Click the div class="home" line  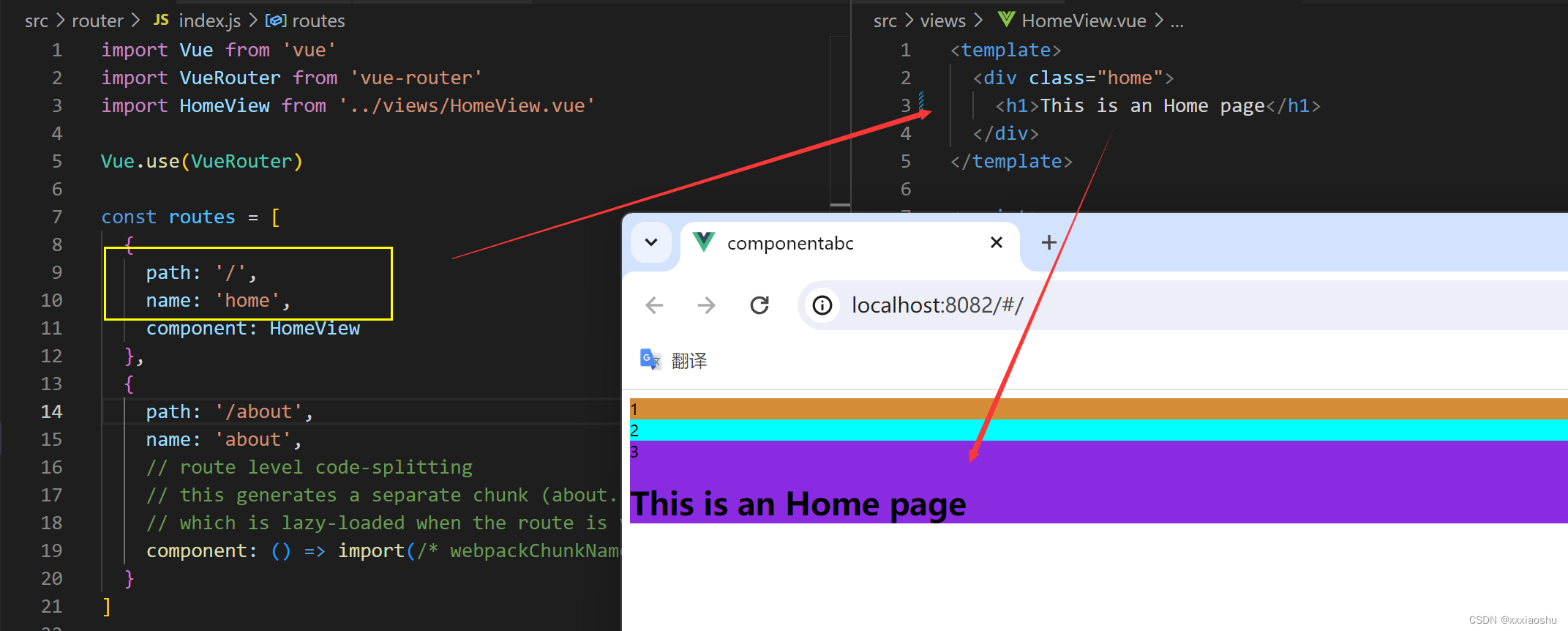(x=1073, y=78)
